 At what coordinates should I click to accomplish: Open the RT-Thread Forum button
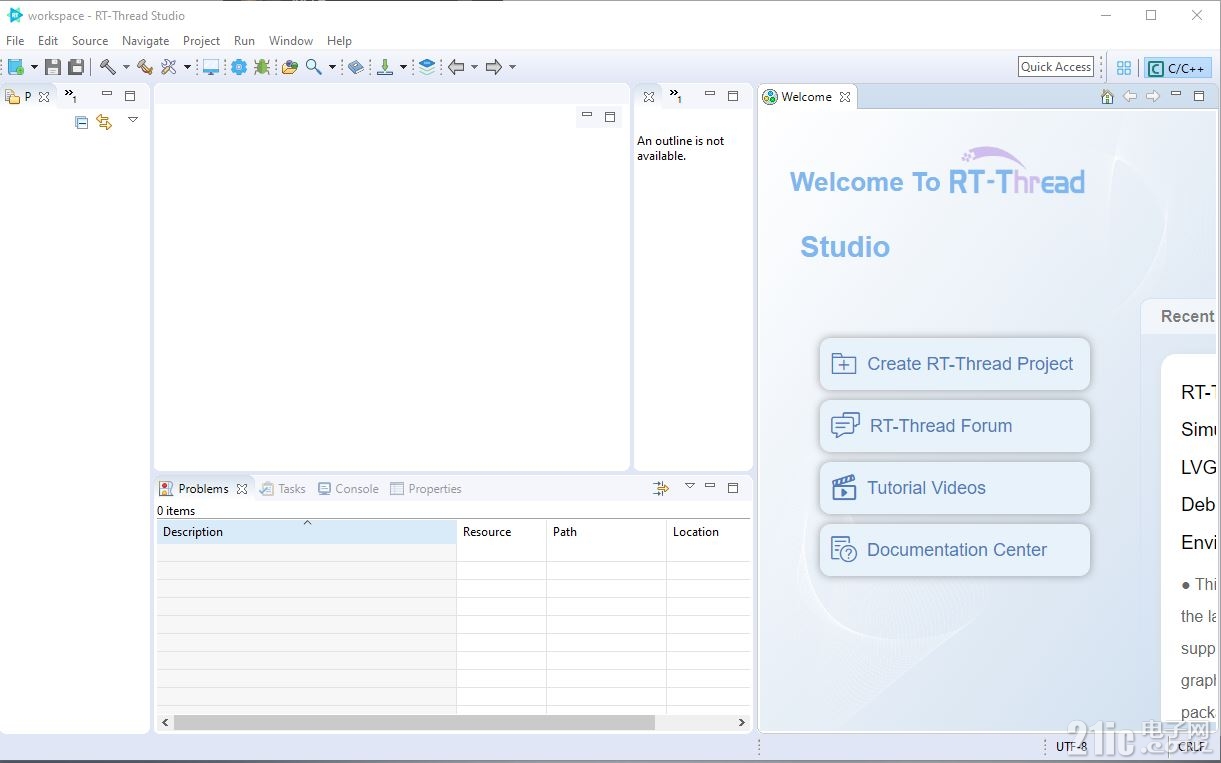click(955, 426)
